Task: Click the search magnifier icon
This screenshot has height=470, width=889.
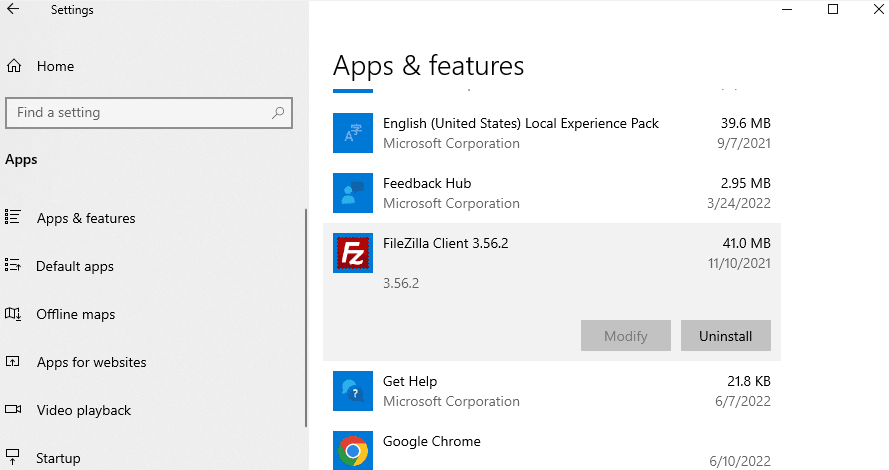Action: [x=279, y=113]
